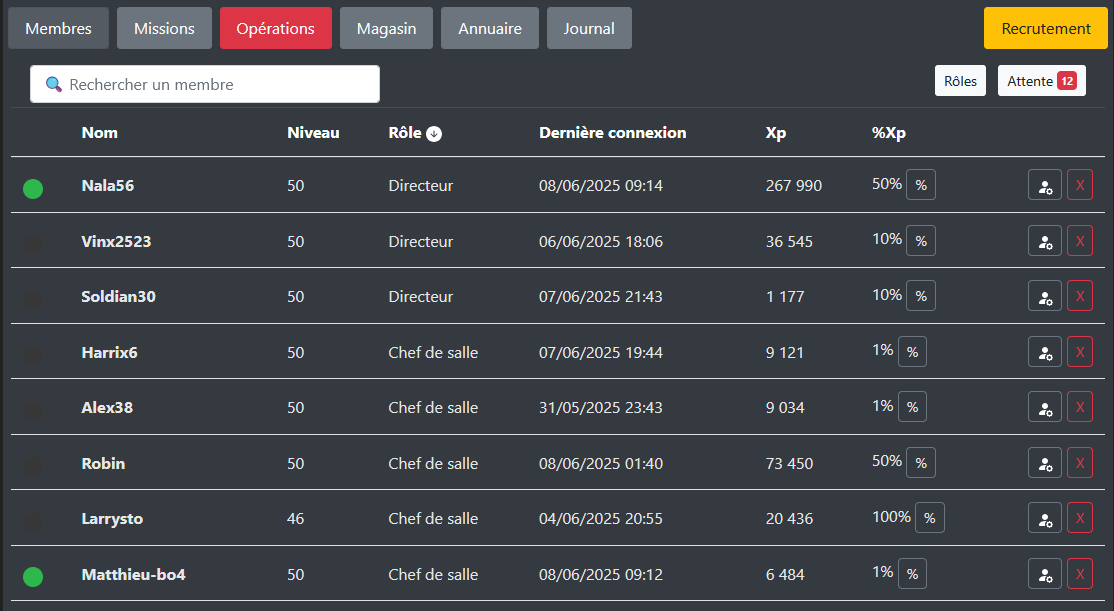Remove member Vinx2523 with X button
The image size is (1114, 611).
pyautogui.click(x=1080, y=241)
